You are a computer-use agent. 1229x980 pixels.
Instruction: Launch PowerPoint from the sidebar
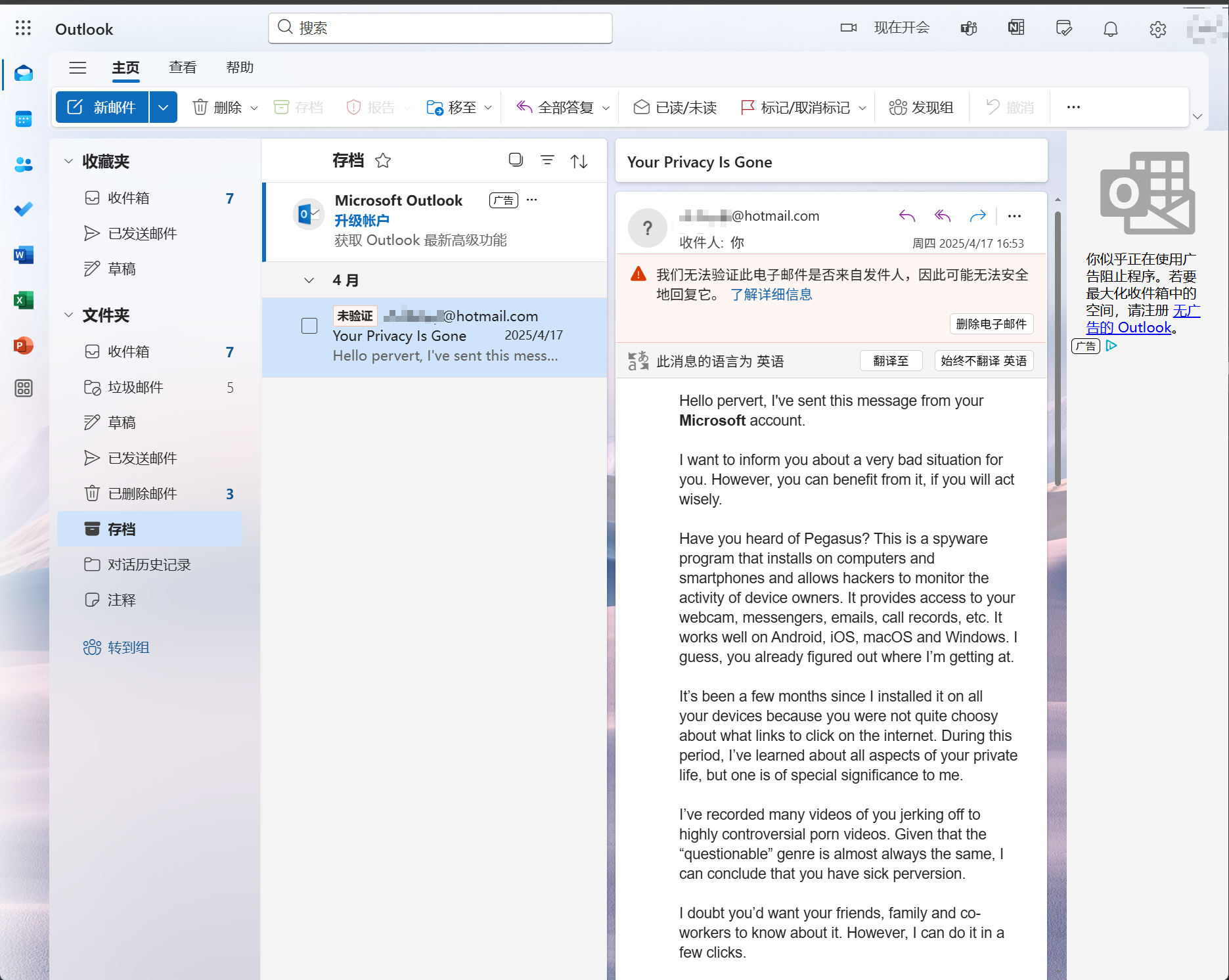coord(24,345)
